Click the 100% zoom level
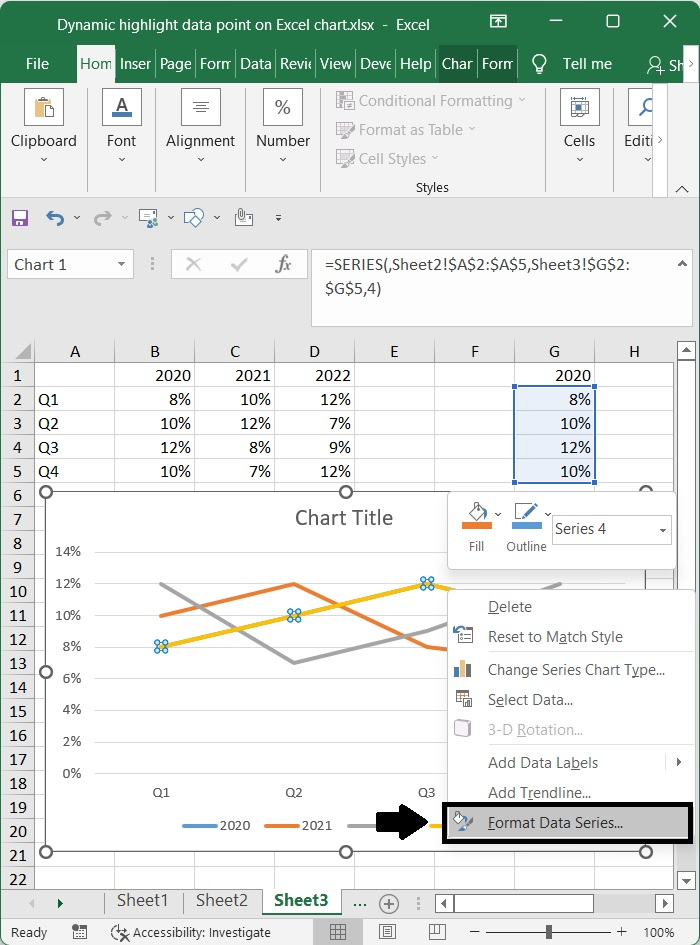This screenshot has height=945, width=700. click(658, 932)
